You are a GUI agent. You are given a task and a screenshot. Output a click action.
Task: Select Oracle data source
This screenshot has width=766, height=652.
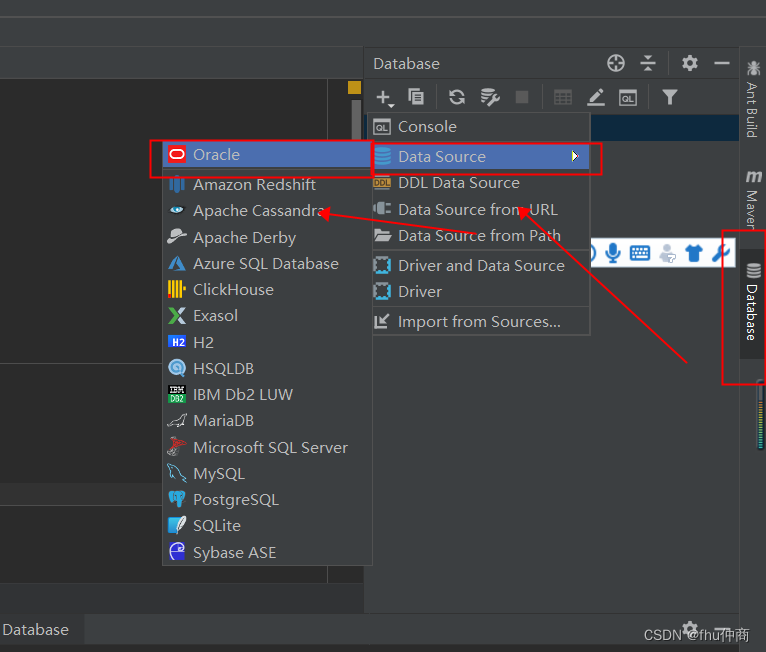point(267,155)
